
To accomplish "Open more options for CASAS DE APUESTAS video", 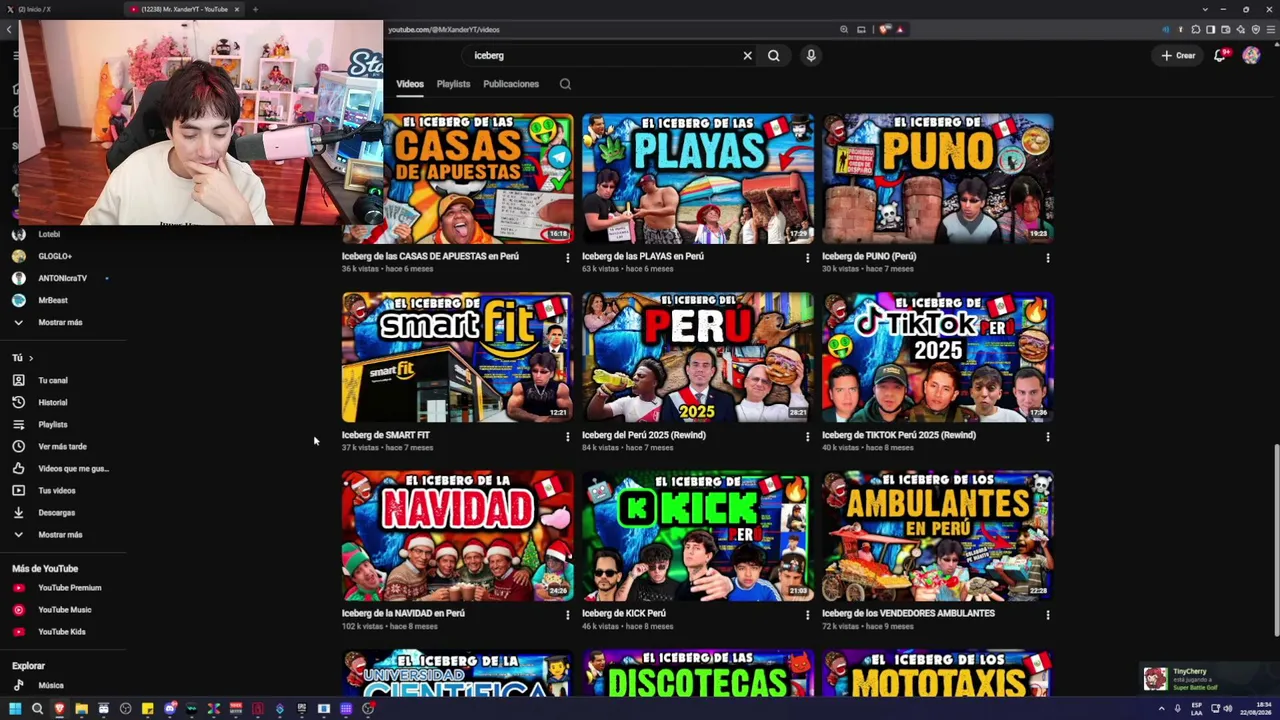I will click(x=567, y=258).
